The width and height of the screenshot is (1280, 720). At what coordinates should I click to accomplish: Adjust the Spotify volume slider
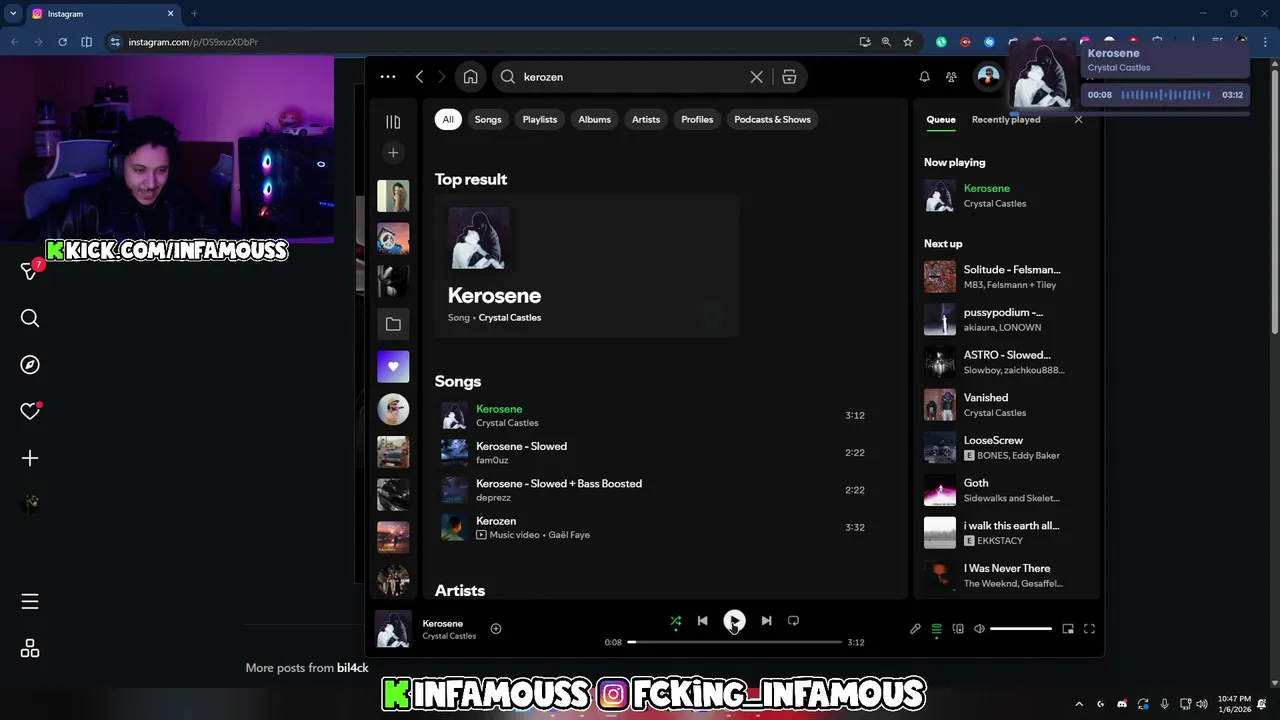click(x=1021, y=629)
